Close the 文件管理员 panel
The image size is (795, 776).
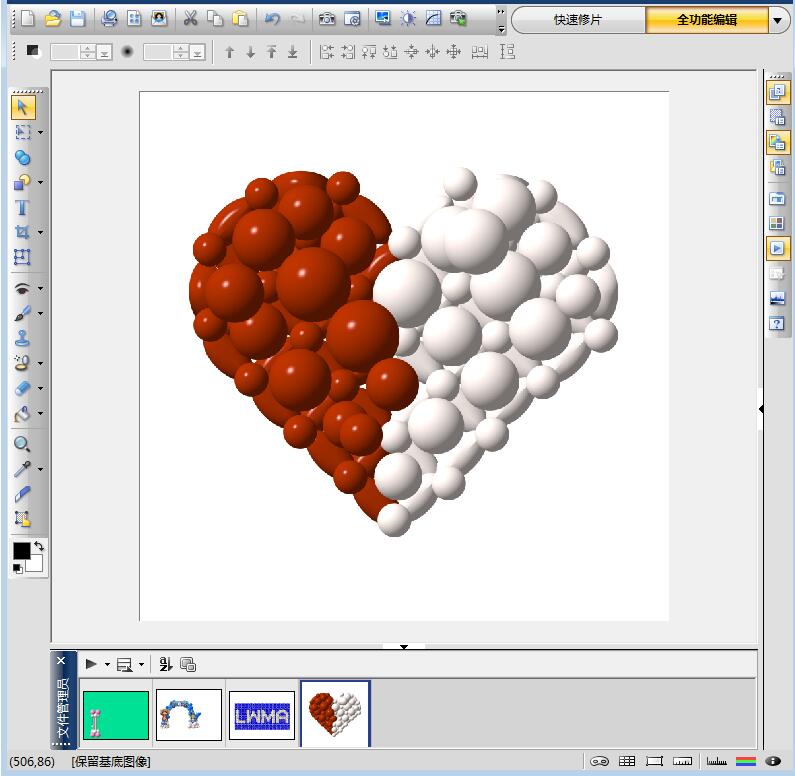pyautogui.click(x=61, y=661)
